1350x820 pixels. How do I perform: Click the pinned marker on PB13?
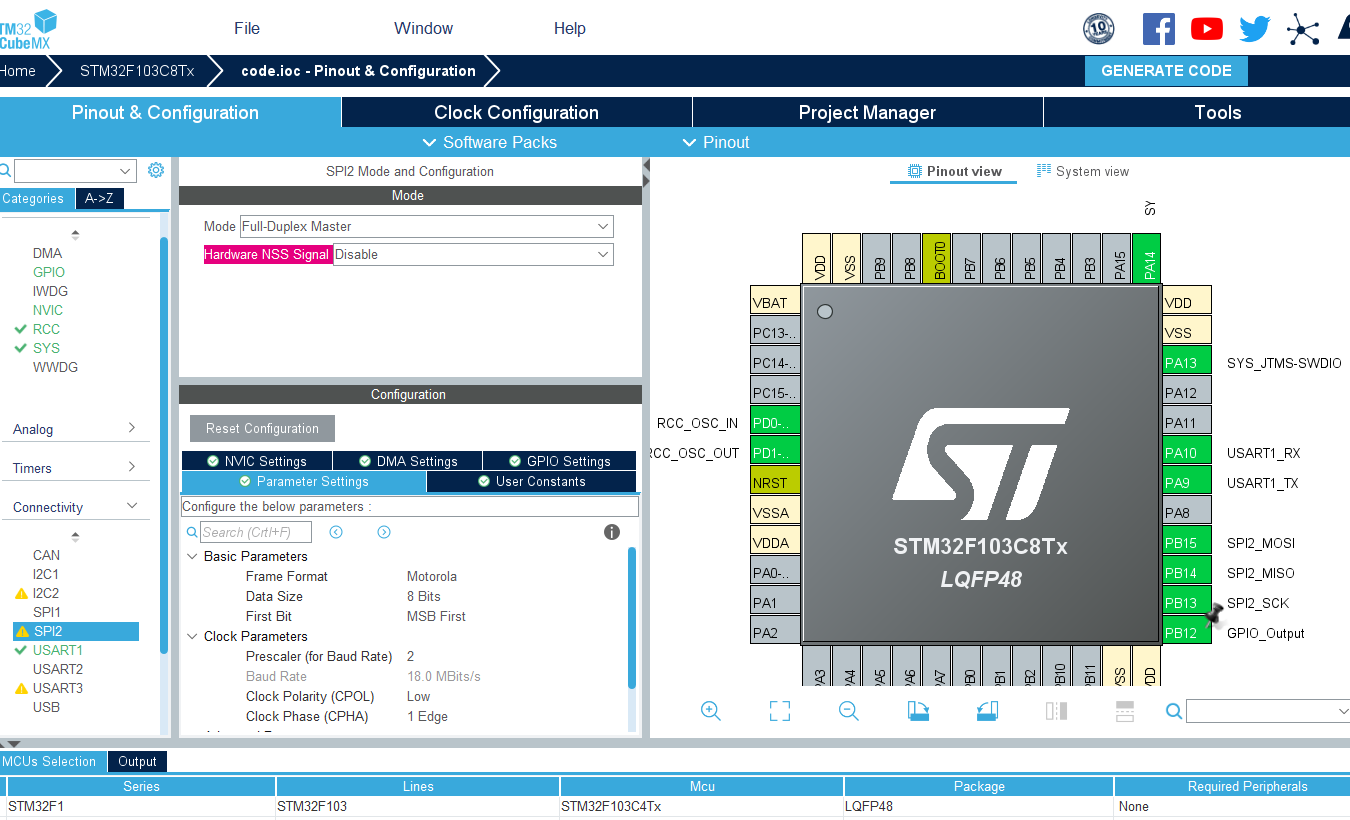tap(1215, 613)
